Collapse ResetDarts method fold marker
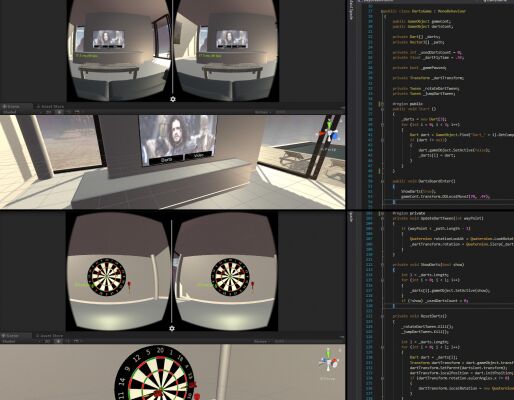 pyautogui.click(x=382, y=316)
